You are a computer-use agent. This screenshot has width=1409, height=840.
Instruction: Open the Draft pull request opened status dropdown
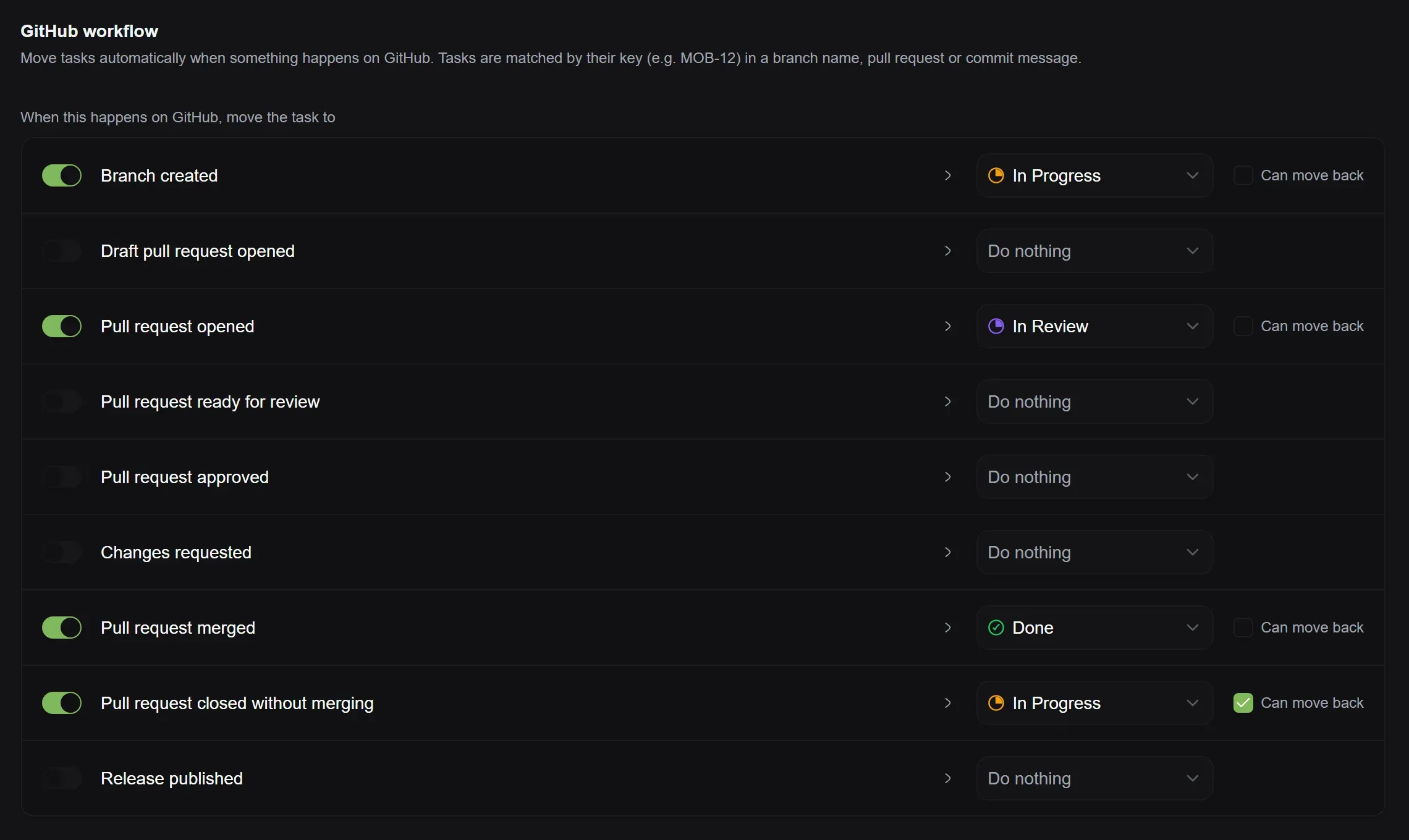click(1094, 251)
